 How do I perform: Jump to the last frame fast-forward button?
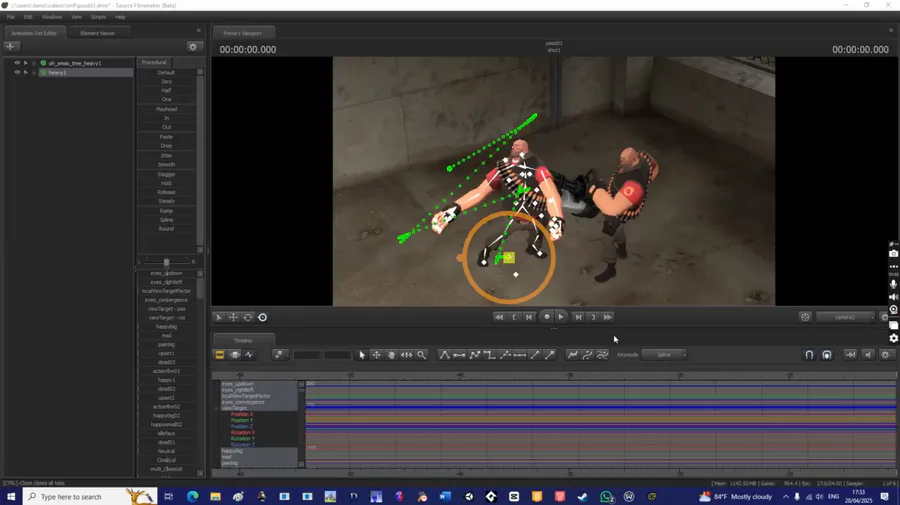607,317
